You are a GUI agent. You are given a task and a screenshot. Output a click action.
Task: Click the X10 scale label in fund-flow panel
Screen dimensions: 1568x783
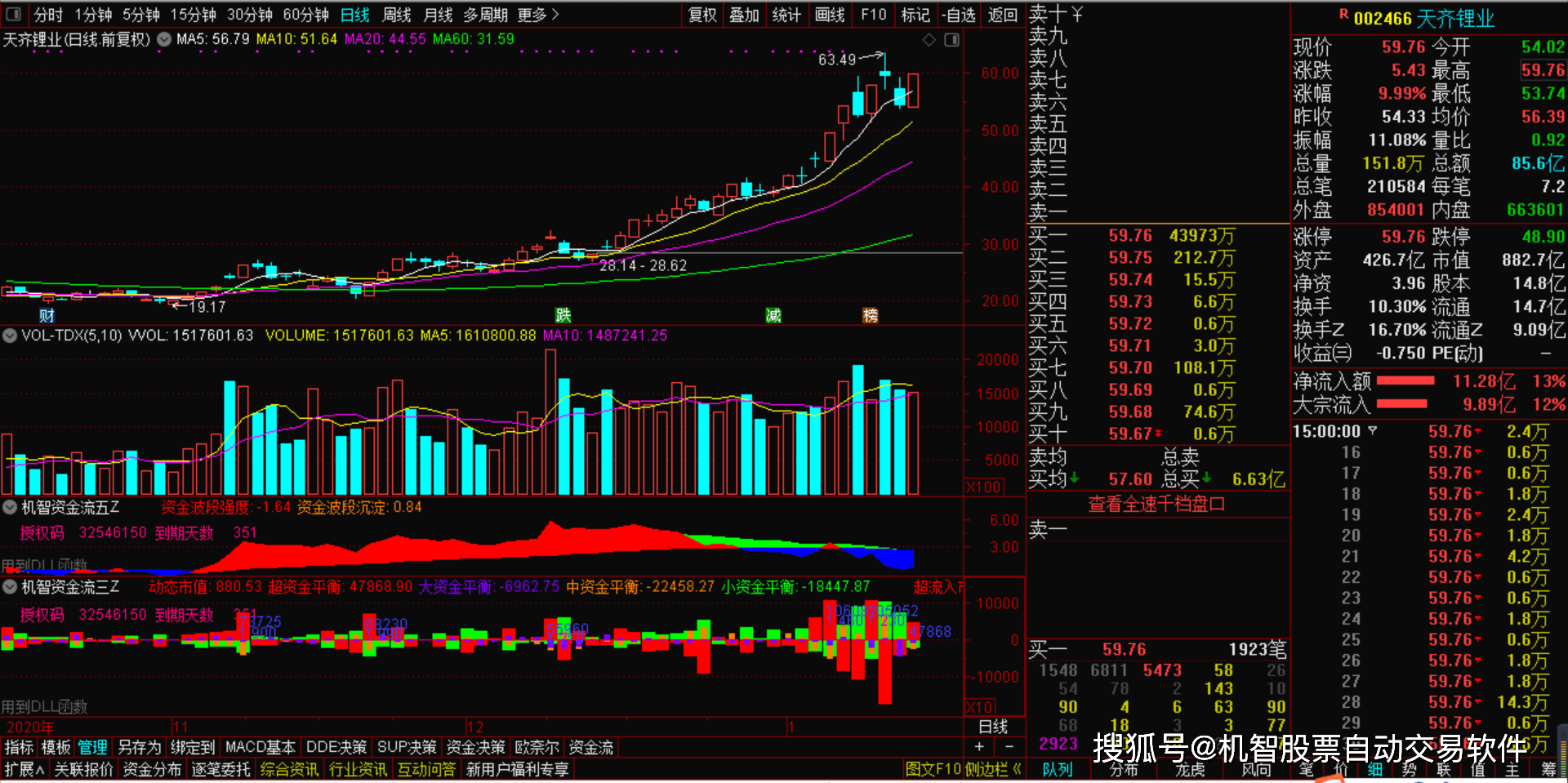(979, 707)
